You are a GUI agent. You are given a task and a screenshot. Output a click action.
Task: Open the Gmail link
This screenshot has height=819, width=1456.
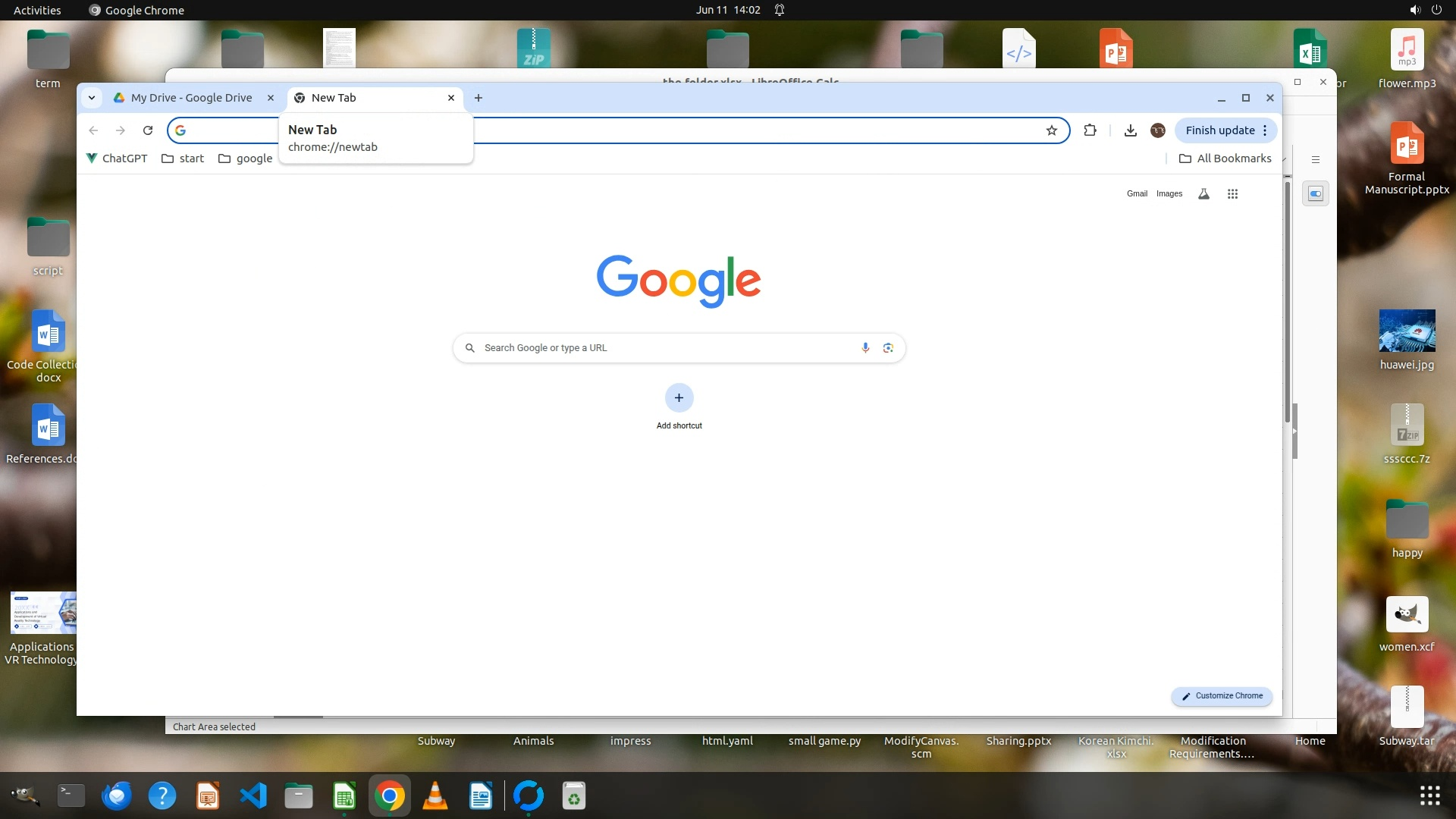pyautogui.click(x=1137, y=194)
